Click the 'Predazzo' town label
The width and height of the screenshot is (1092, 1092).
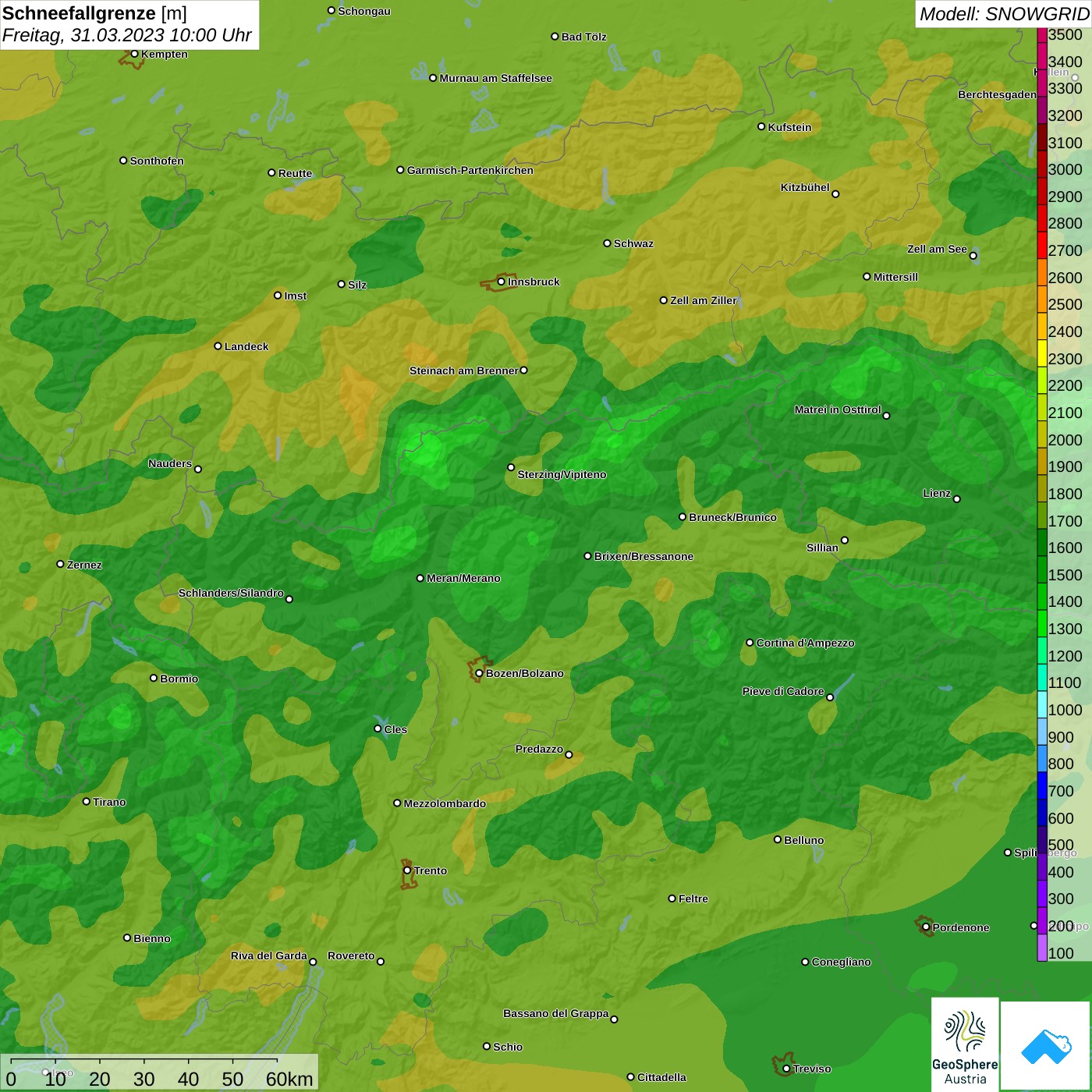point(539,749)
